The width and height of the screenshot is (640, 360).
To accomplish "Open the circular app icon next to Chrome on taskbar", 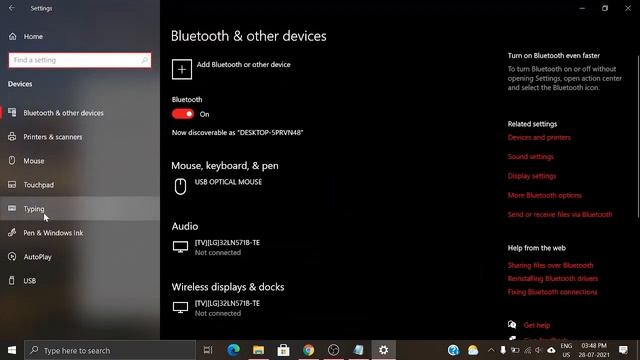I will pos(333,350).
